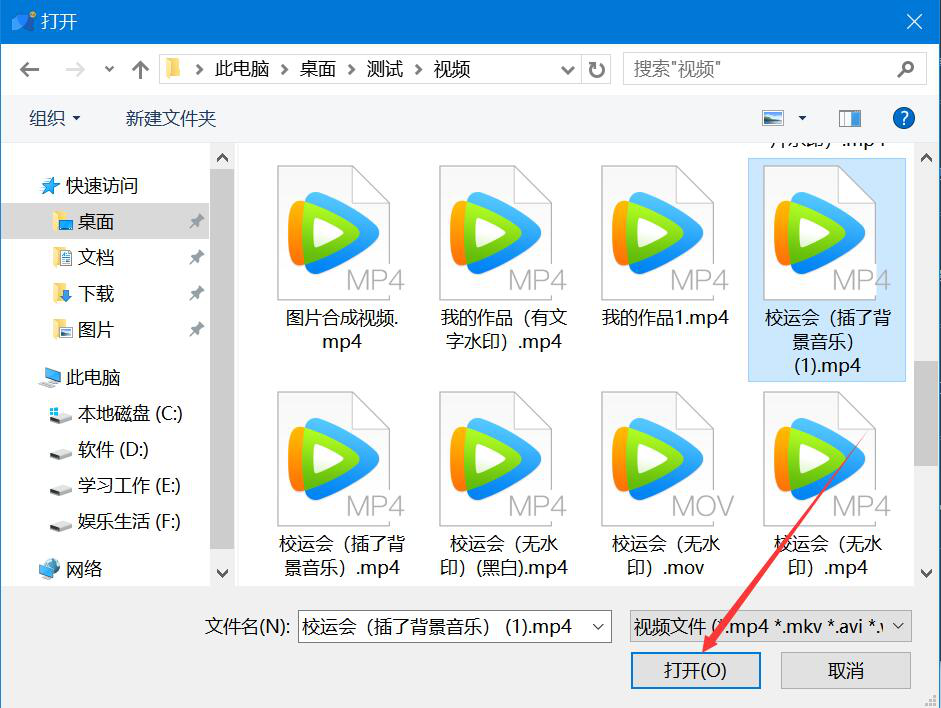Viewport: 941px width, 708px height.
Task: Open the view options dropdown arrow
Action: [x=802, y=118]
